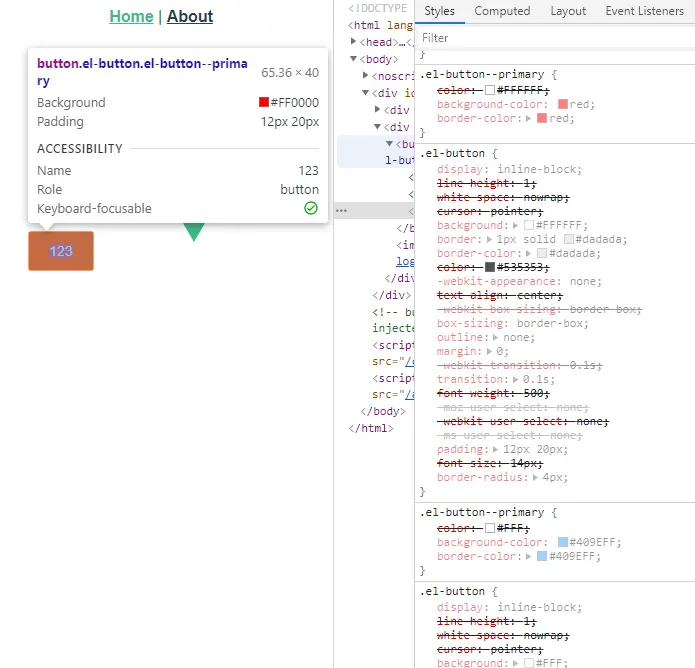Select the closing body tag in DOM tree
Image resolution: width=695 pixels, height=668 pixels.
(383, 411)
